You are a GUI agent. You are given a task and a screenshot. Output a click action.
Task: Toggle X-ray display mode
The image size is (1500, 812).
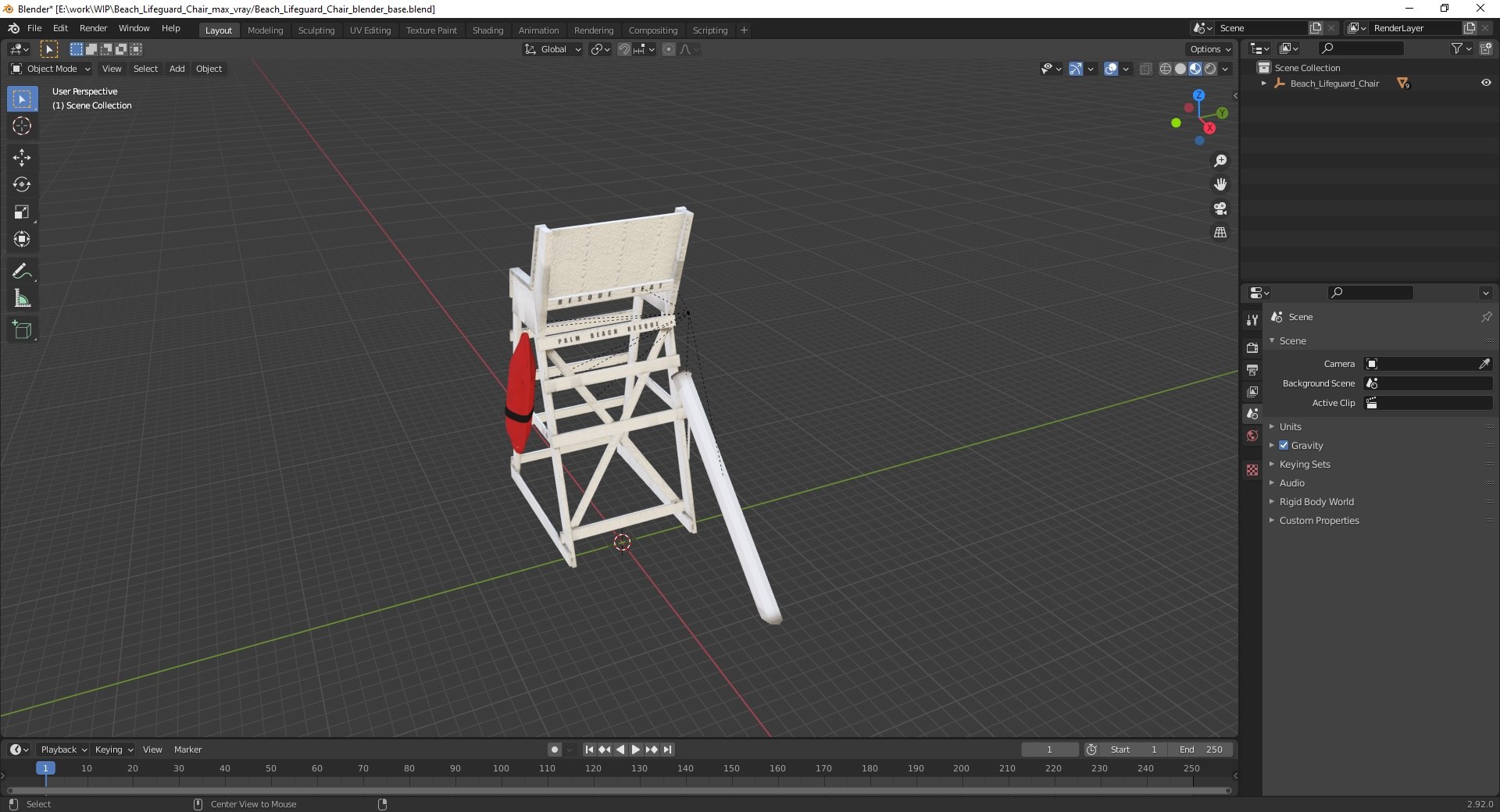(1145, 69)
